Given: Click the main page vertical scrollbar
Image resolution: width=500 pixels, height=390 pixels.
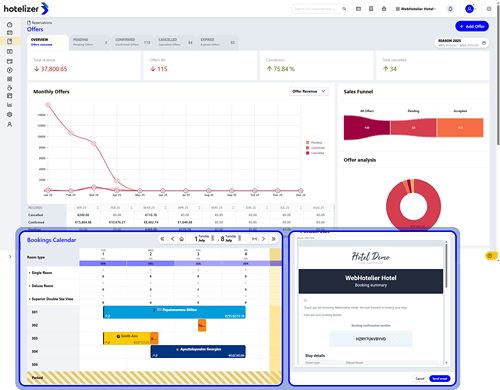Looking at the screenshot, I should tap(498, 75).
